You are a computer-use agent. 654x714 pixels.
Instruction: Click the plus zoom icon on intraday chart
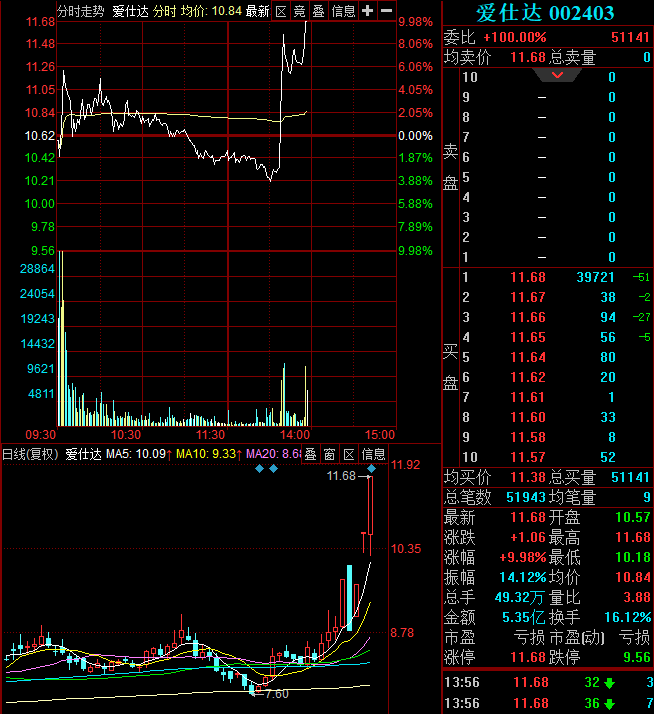pyautogui.click(x=367, y=10)
